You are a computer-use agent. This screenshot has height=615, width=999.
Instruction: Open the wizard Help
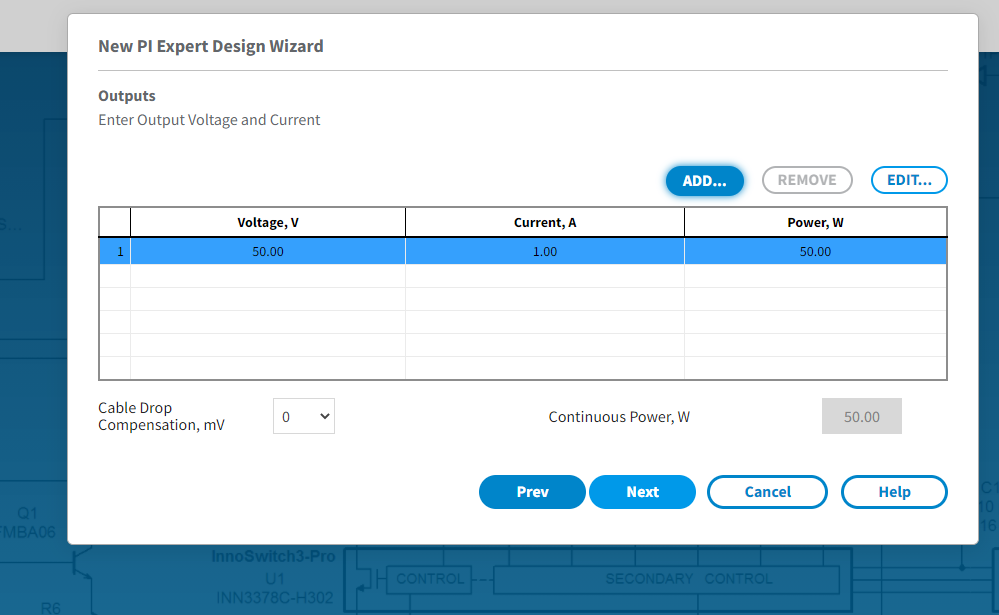click(x=894, y=492)
